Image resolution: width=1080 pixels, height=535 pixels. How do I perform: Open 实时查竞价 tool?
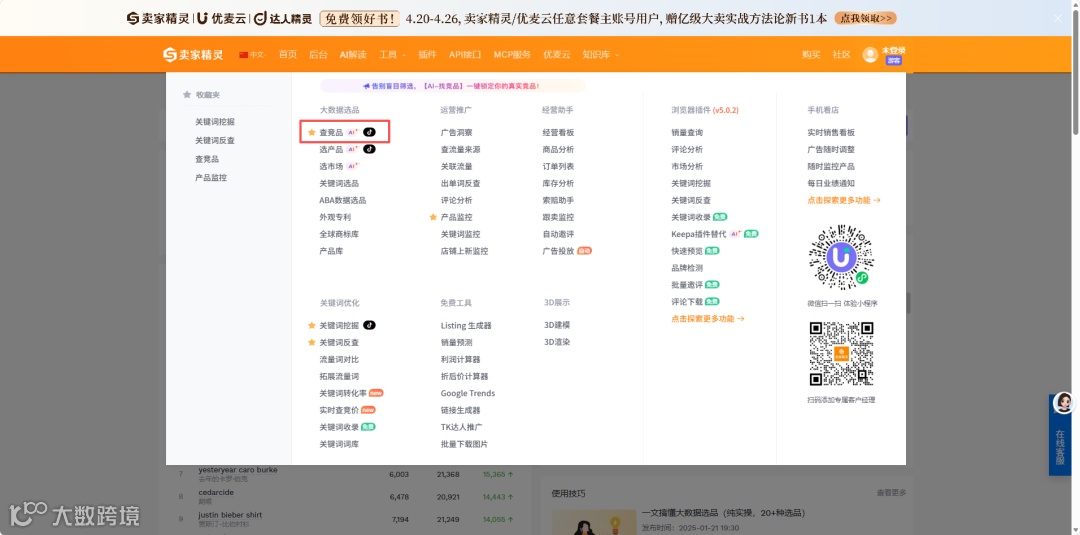339,410
